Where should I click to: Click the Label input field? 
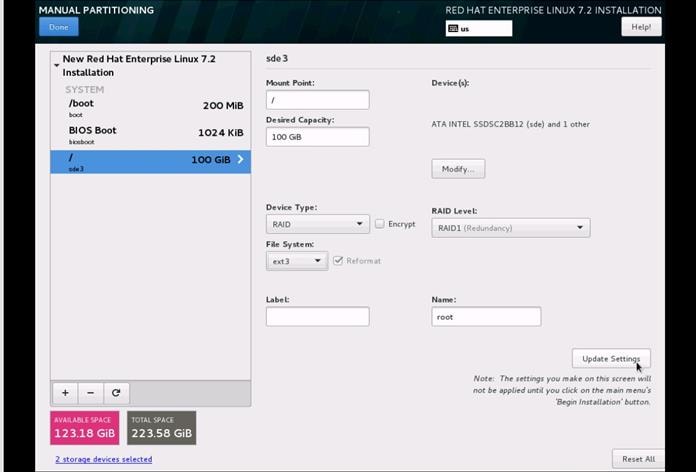tap(317, 317)
